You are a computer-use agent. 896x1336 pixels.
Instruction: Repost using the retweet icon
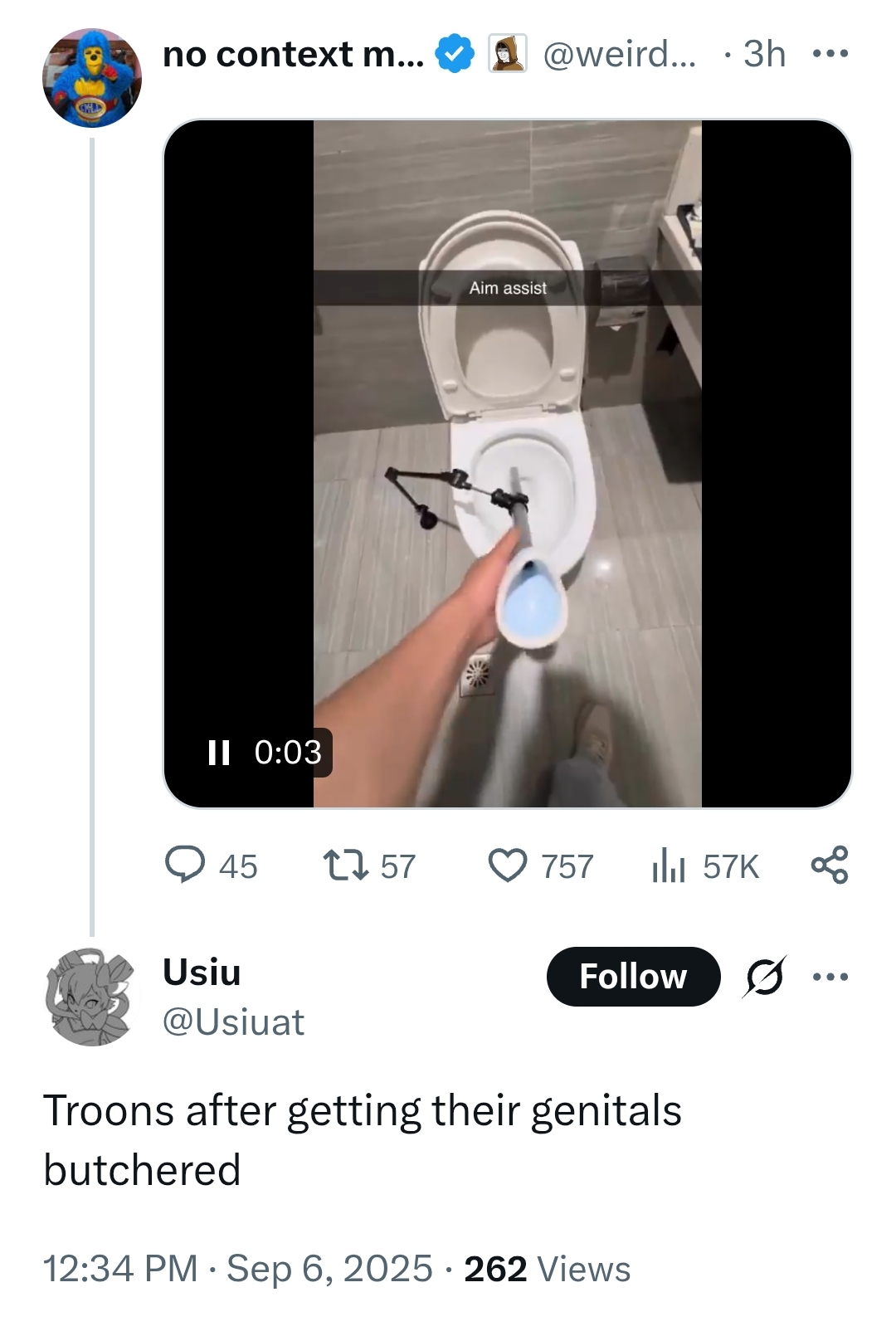tap(346, 865)
